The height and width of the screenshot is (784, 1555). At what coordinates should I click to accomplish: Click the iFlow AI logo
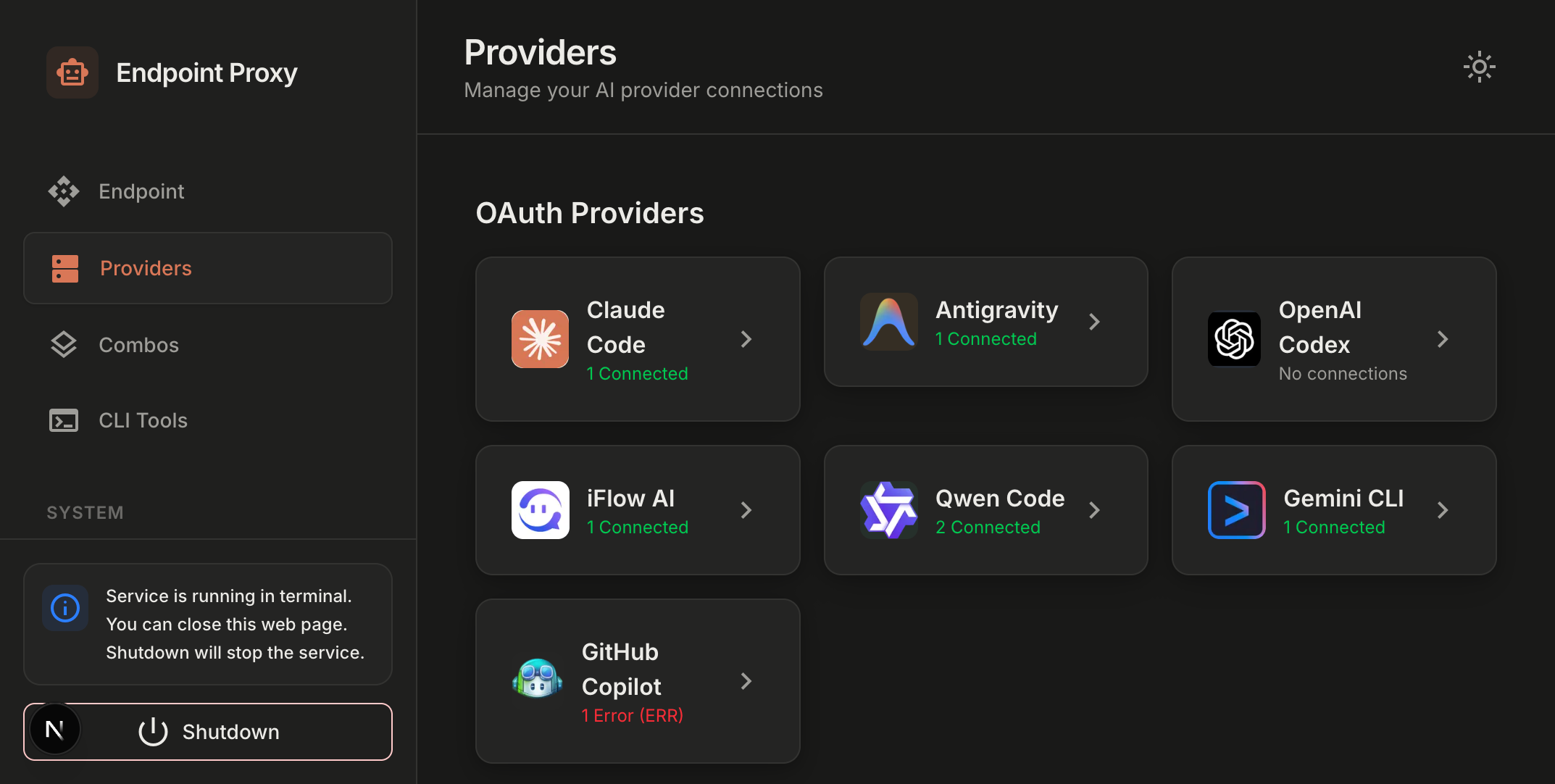[x=540, y=510]
